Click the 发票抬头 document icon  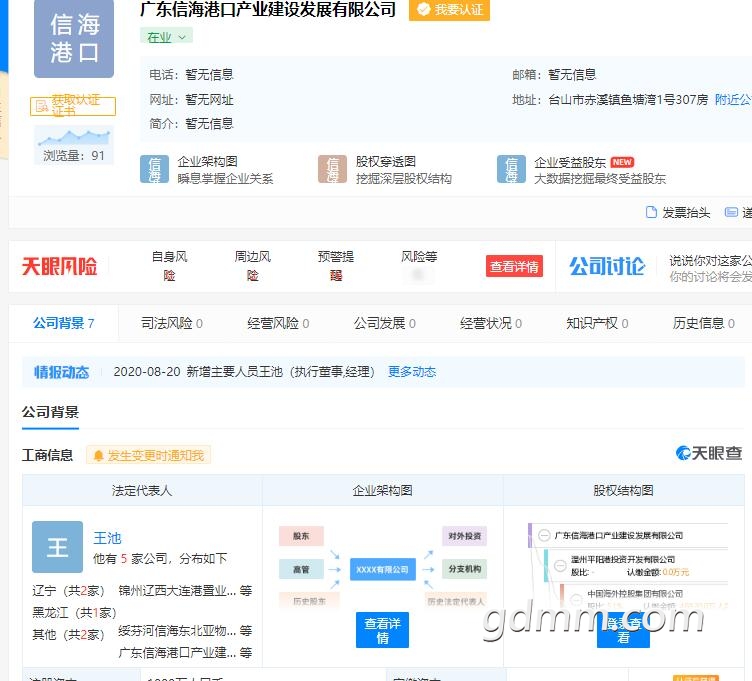pos(651,212)
